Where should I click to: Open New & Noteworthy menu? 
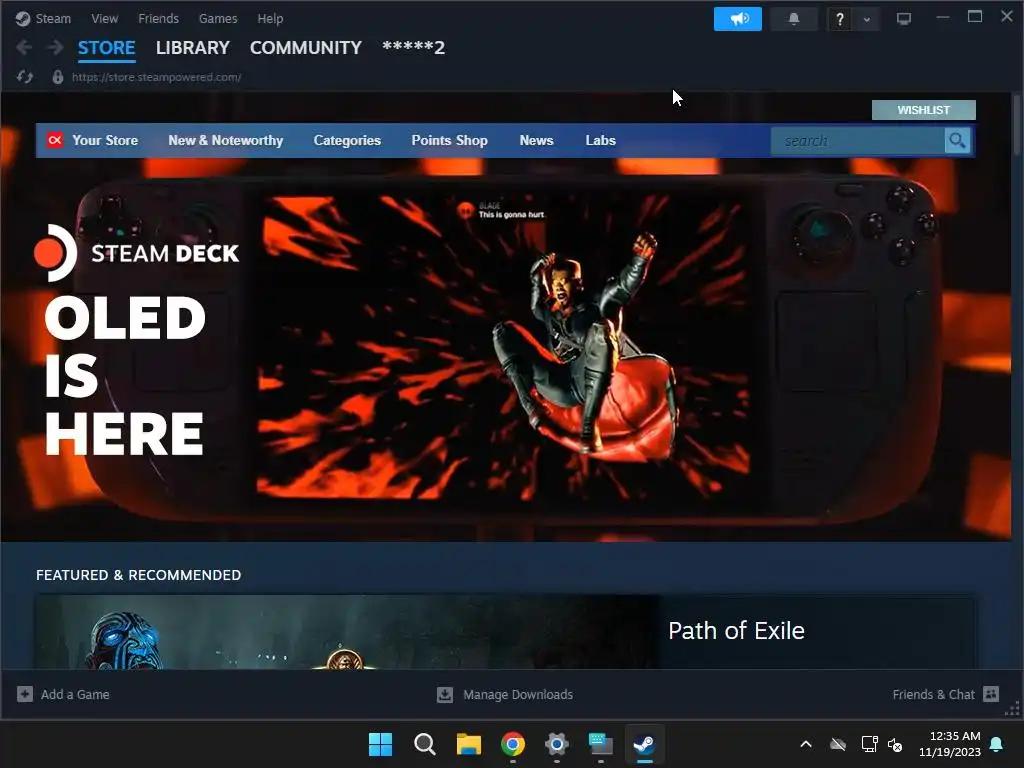point(225,140)
